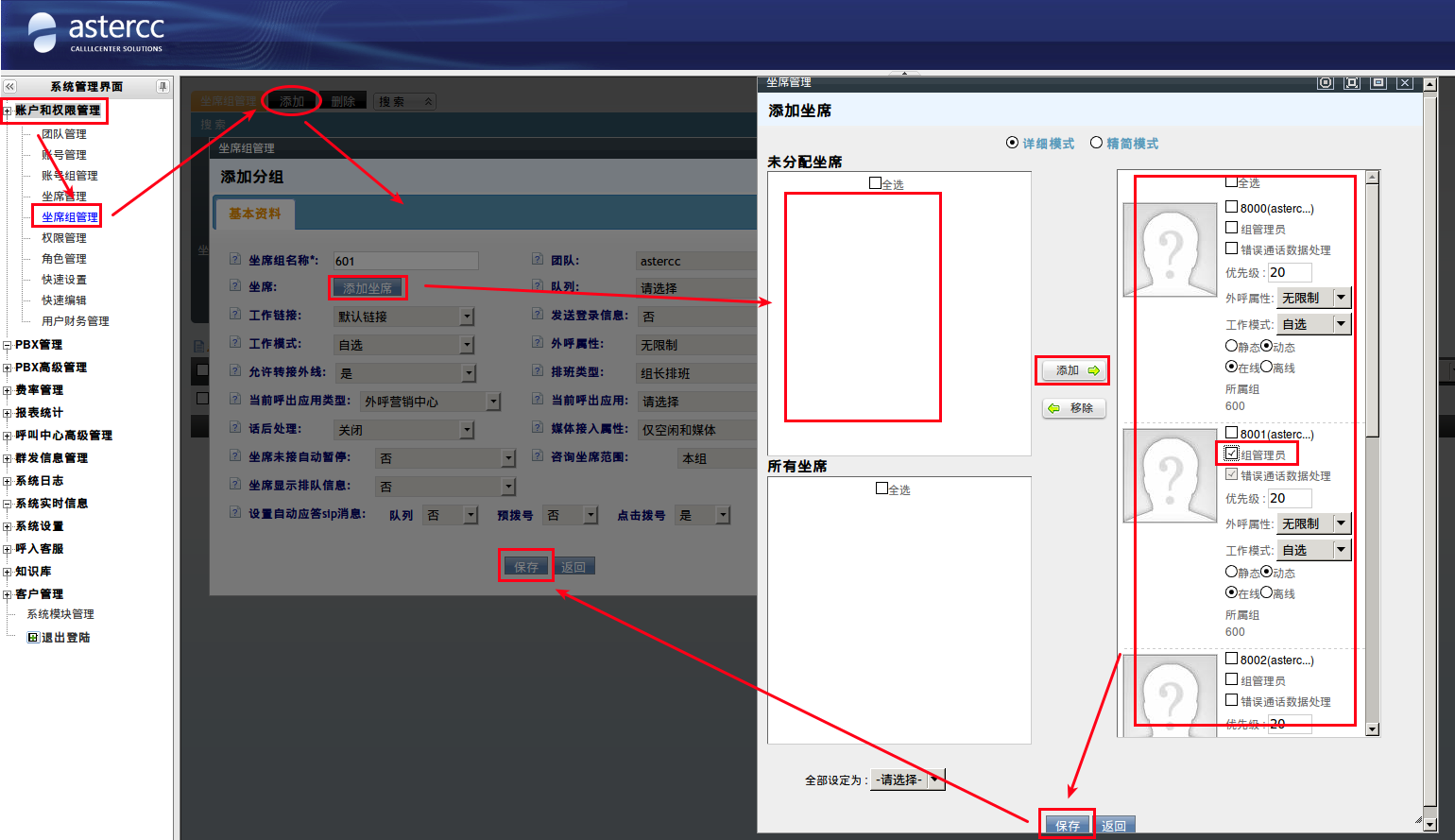This screenshot has height=840, width=1455.
Task: Click the help icon beside 团队 field
Action: (537, 259)
